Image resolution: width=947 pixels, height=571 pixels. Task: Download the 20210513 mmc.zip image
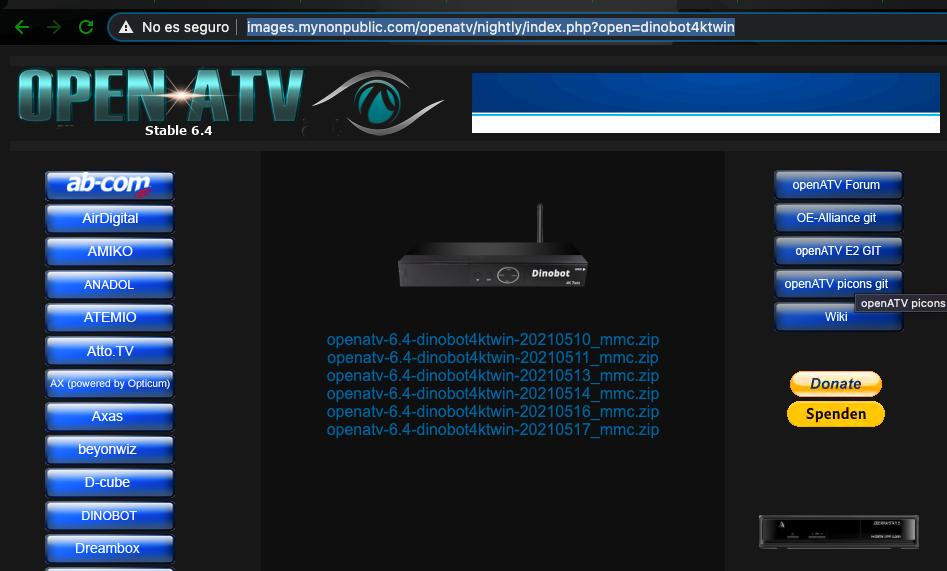coord(492,376)
